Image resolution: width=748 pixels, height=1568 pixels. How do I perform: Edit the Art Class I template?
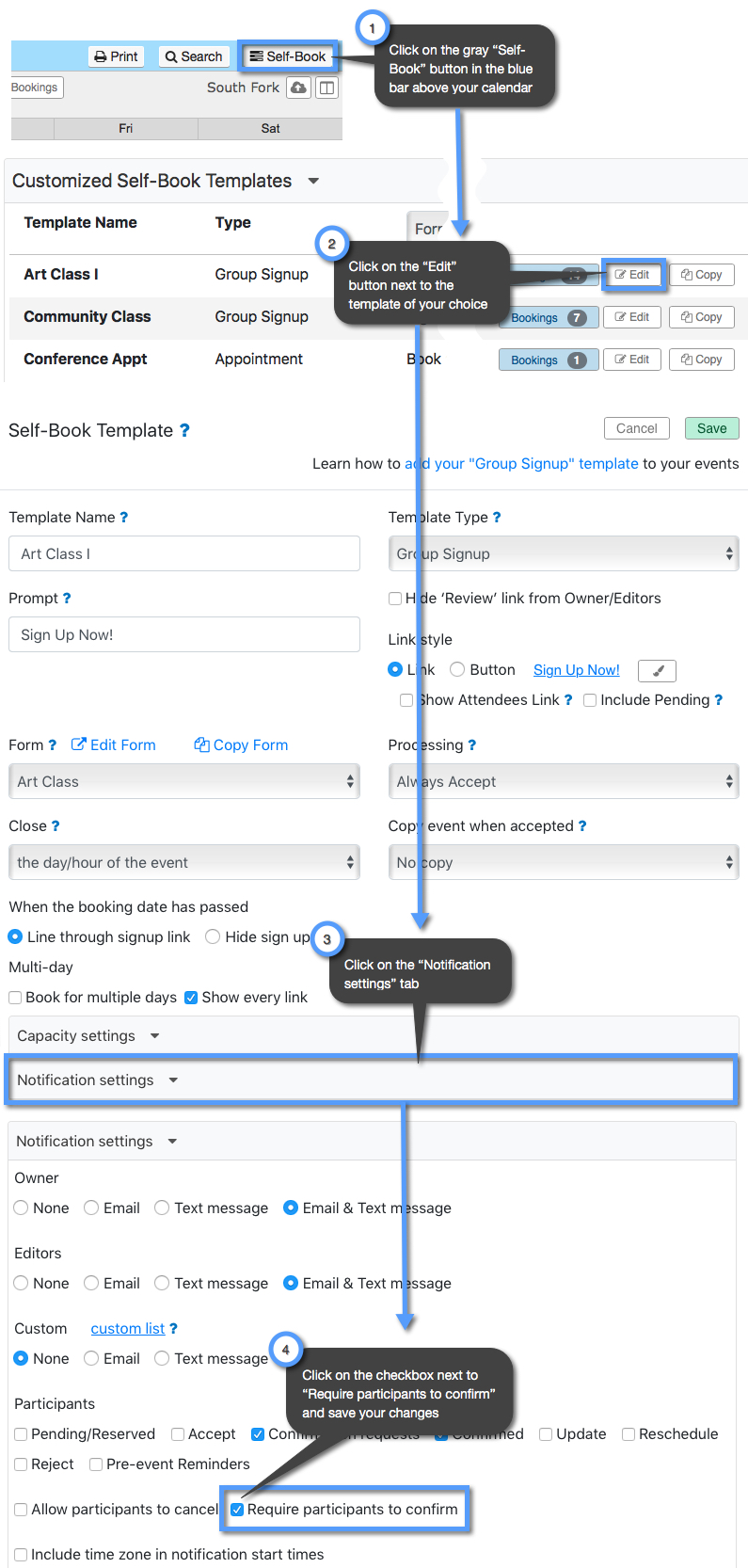[632, 274]
